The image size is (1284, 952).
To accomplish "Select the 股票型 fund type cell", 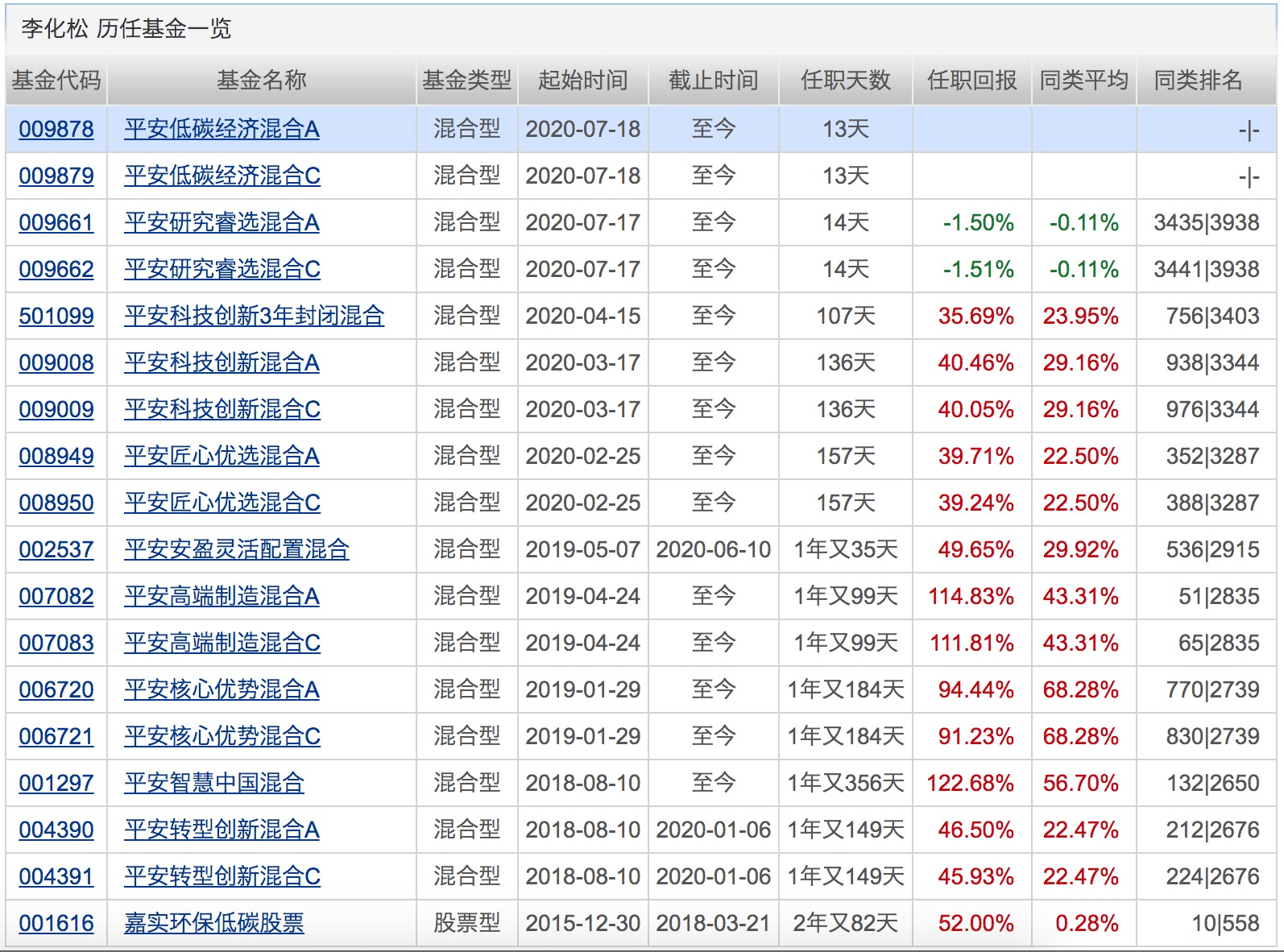I will coord(467,923).
